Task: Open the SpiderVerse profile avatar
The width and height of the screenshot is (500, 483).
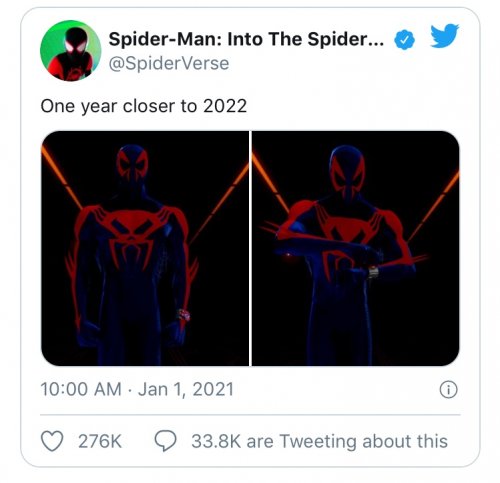Action: tap(70, 51)
